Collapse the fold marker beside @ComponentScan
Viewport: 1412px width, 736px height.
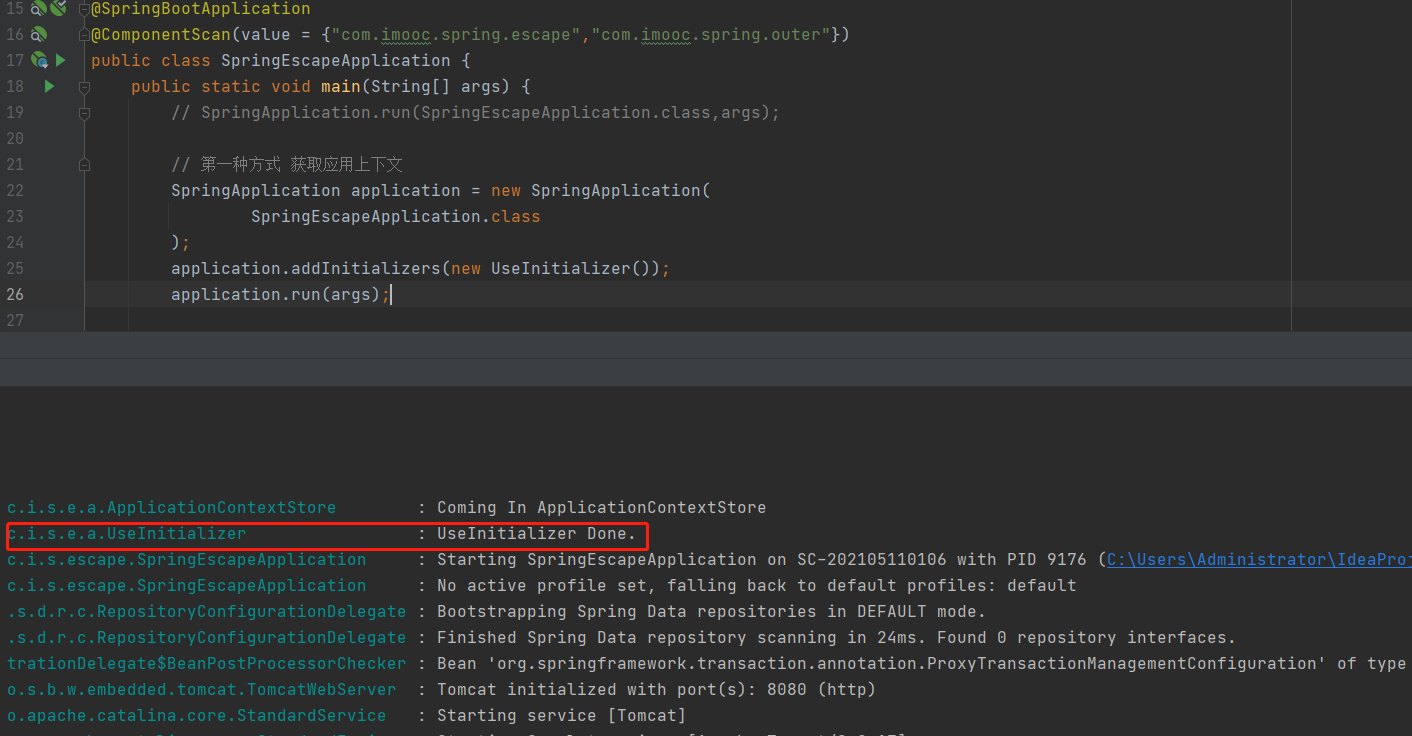pyautogui.click(x=84, y=35)
